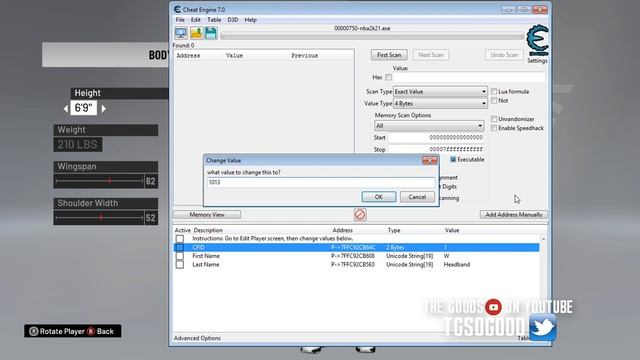Click OK in Change Value dialog
The image size is (640, 360).
(379, 197)
